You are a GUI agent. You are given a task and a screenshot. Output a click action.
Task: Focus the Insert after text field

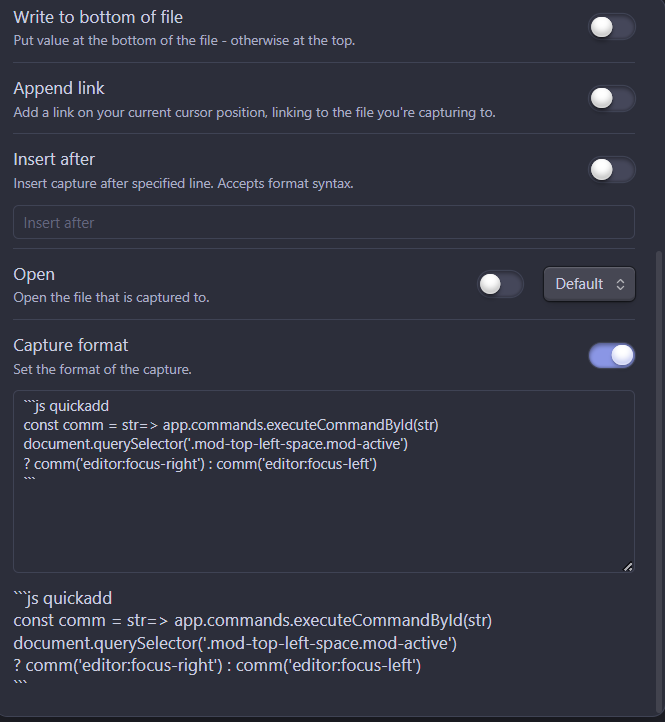point(324,222)
